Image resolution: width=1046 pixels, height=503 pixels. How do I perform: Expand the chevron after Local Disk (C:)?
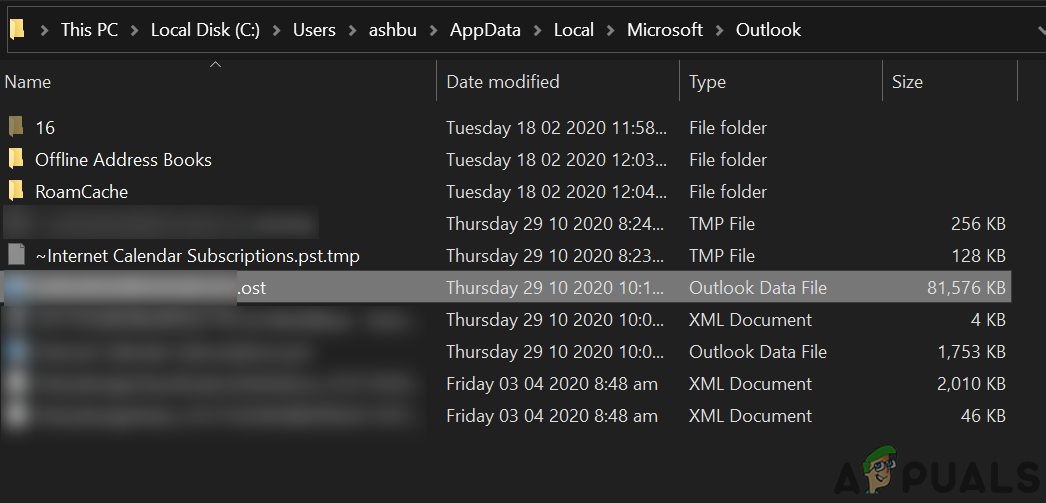click(277, 30)
